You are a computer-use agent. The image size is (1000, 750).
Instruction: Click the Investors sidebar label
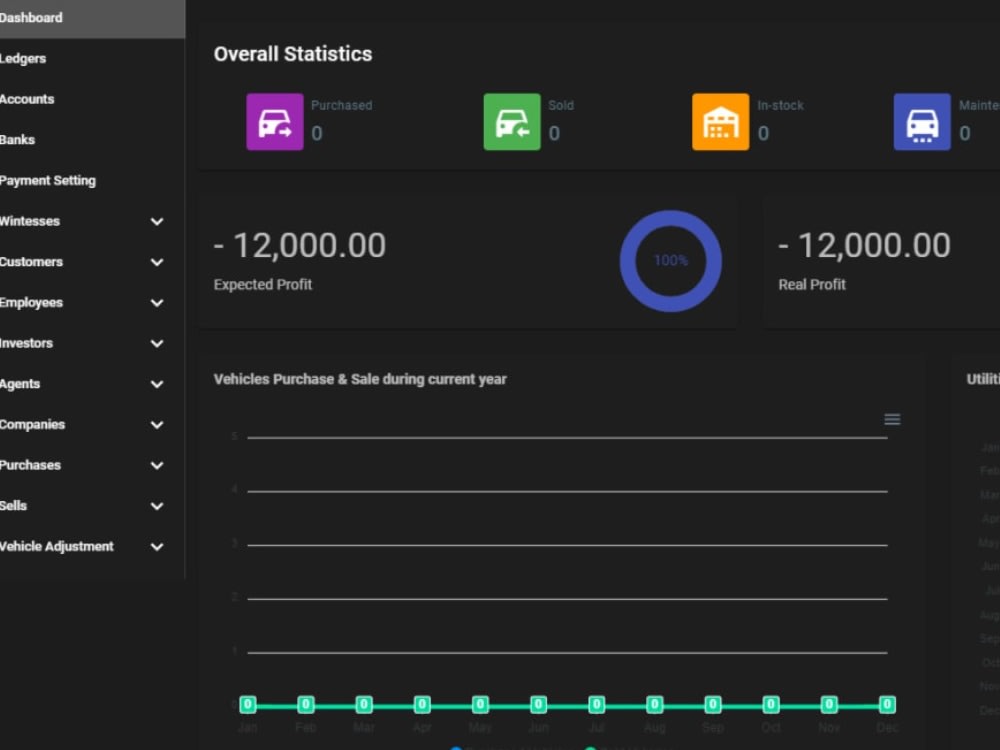[x=26, y=343]
